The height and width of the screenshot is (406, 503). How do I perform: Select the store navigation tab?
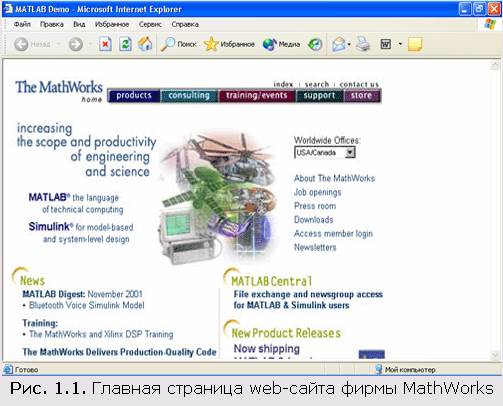(362, 96)
